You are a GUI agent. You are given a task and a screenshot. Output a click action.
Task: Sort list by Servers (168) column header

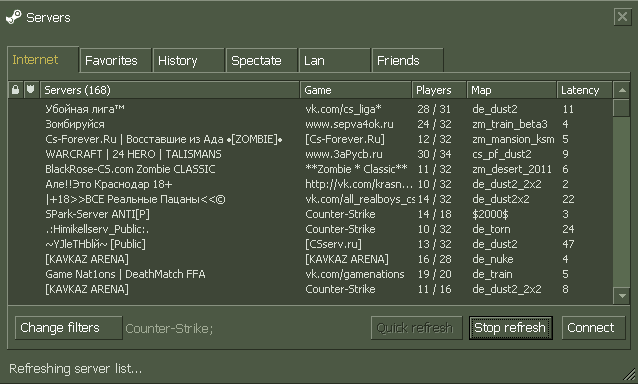click(x=170, y=90)
